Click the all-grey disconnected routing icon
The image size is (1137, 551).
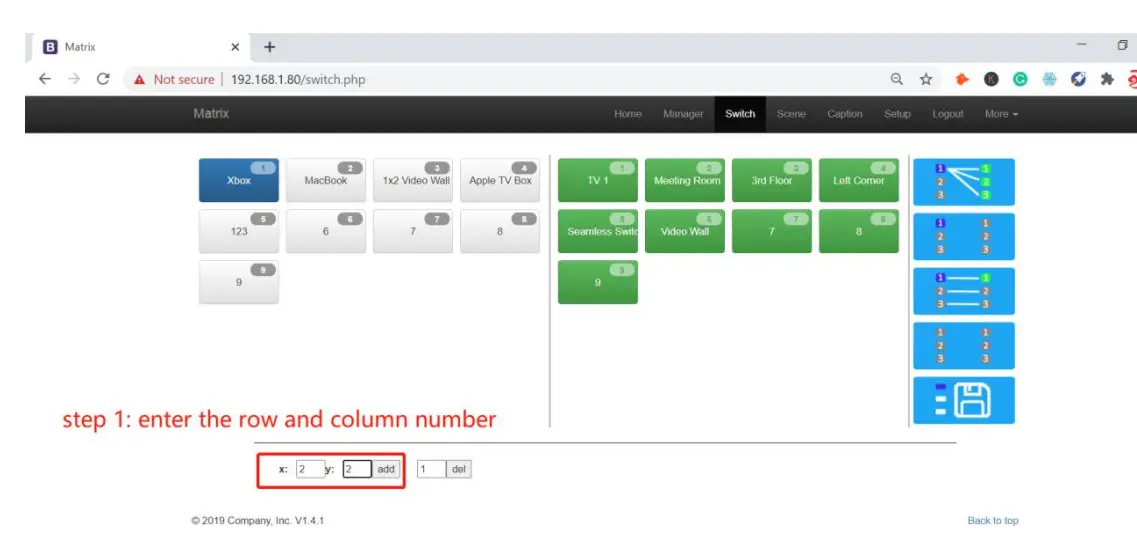point(964,345)
